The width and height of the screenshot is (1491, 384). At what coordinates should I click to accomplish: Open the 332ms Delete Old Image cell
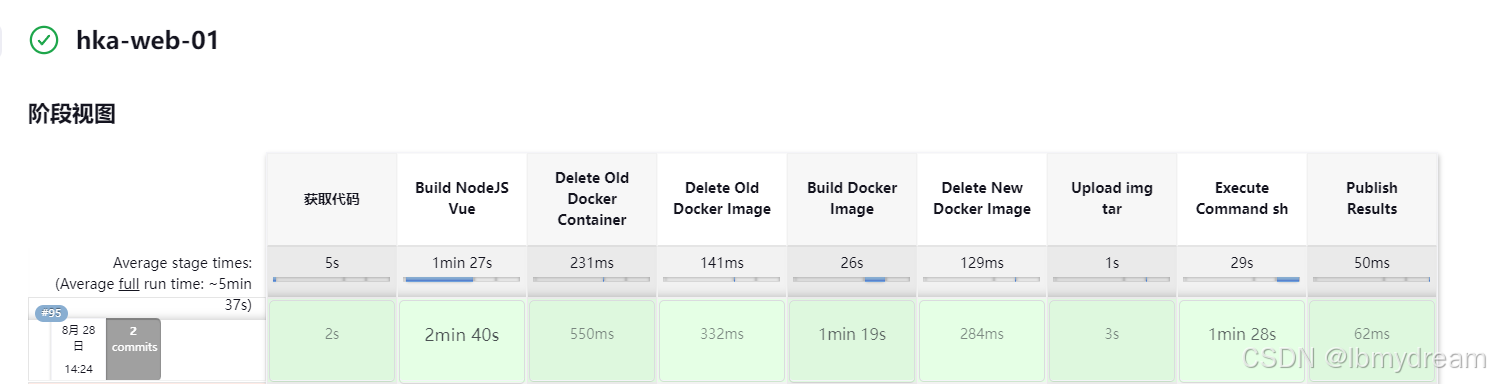(722, 335)
